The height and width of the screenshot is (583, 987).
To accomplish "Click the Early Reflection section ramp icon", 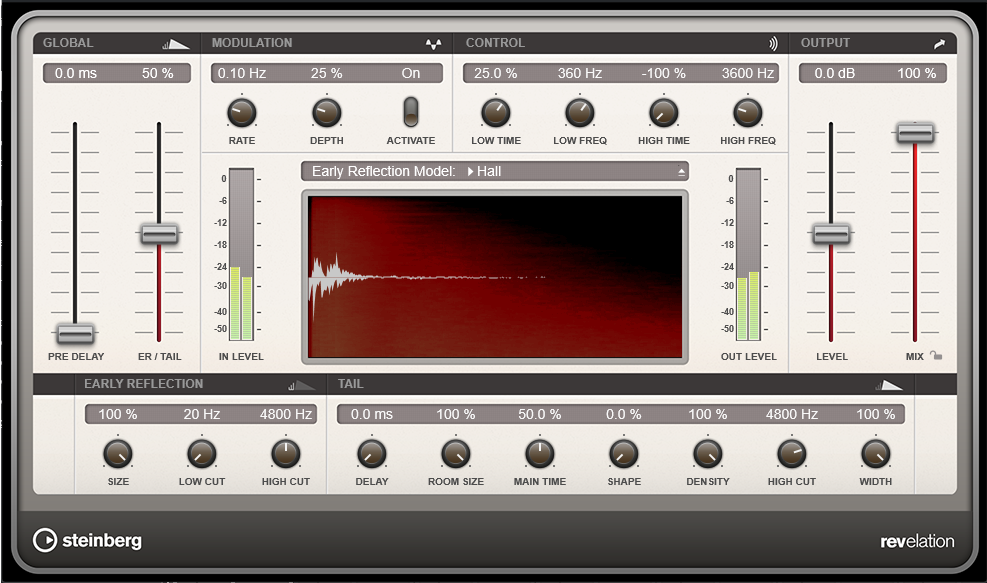I will tap(301, 384).
